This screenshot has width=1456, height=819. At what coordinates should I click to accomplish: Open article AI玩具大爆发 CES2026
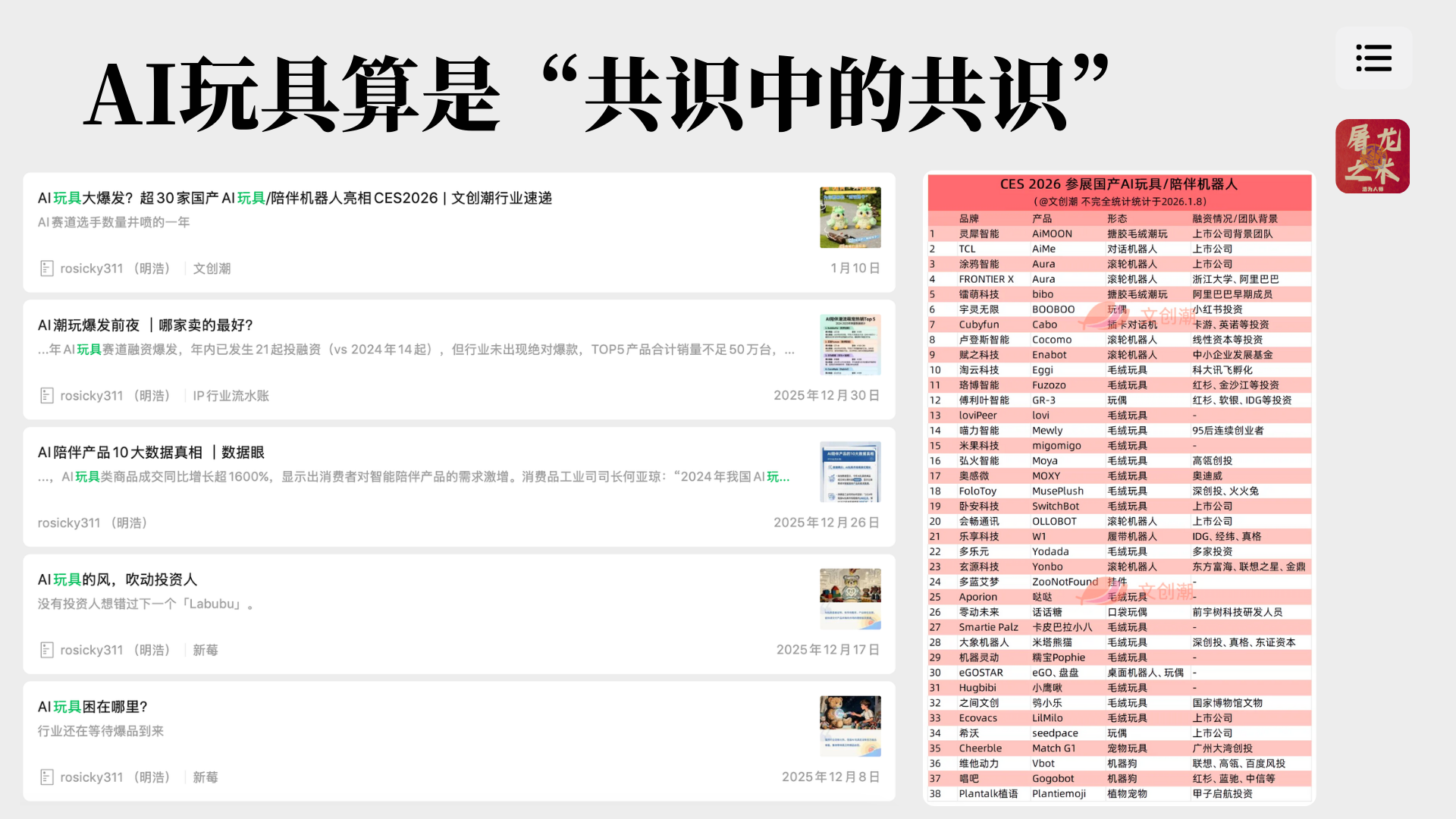(295, 198)
